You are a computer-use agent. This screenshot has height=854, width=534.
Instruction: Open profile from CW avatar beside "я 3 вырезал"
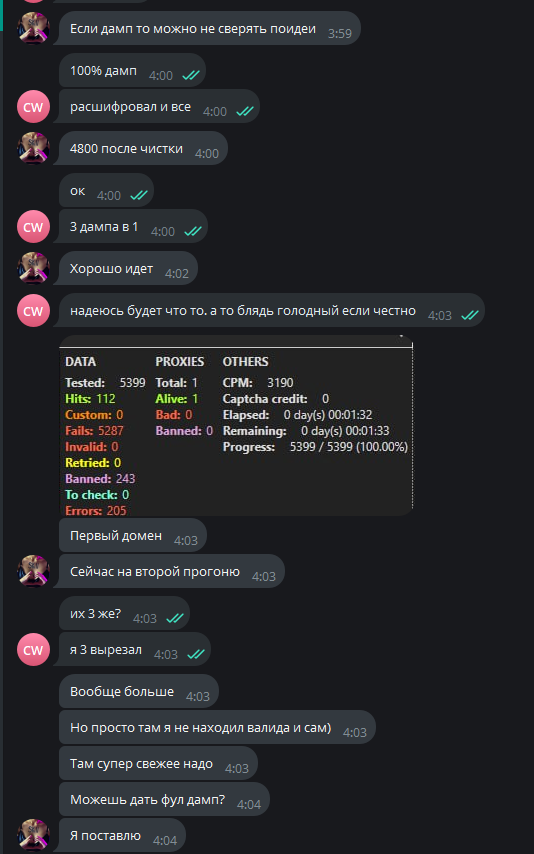pos(33,650)
